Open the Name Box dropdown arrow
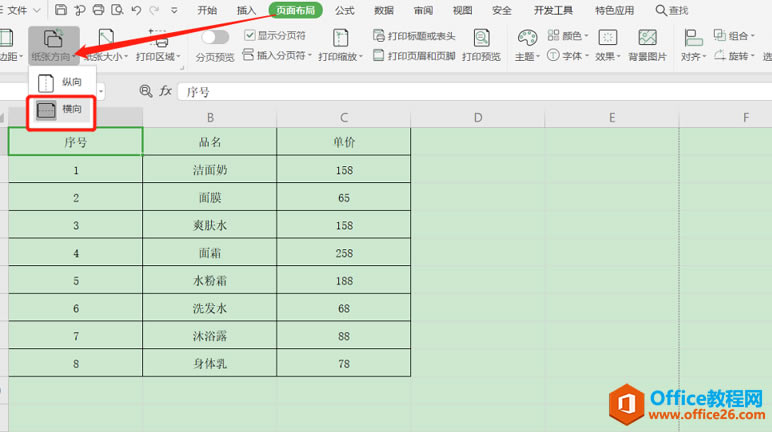 [101, 92]
